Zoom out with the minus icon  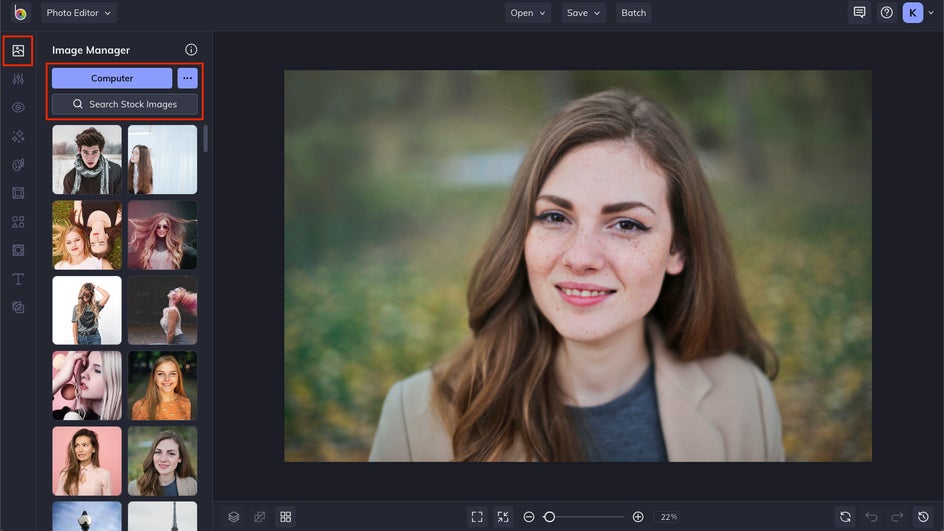tap(529, 517)
